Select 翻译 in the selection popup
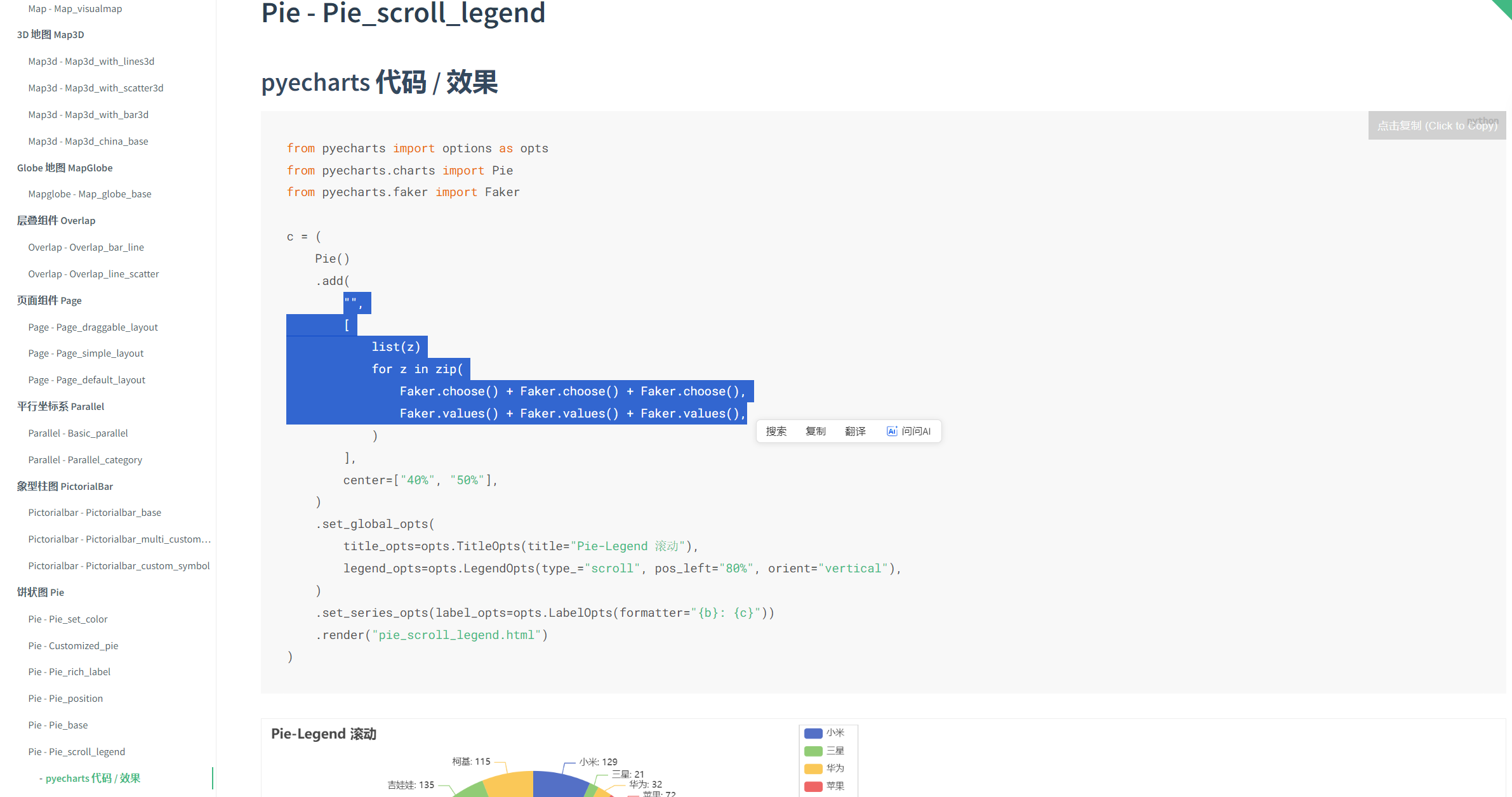The width and height of the screenshot is (1512, 797). pos(855,431)
